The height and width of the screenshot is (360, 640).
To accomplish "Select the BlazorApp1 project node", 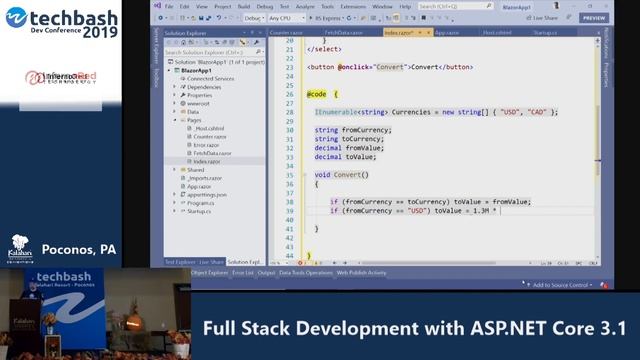I will pos(196,71).
